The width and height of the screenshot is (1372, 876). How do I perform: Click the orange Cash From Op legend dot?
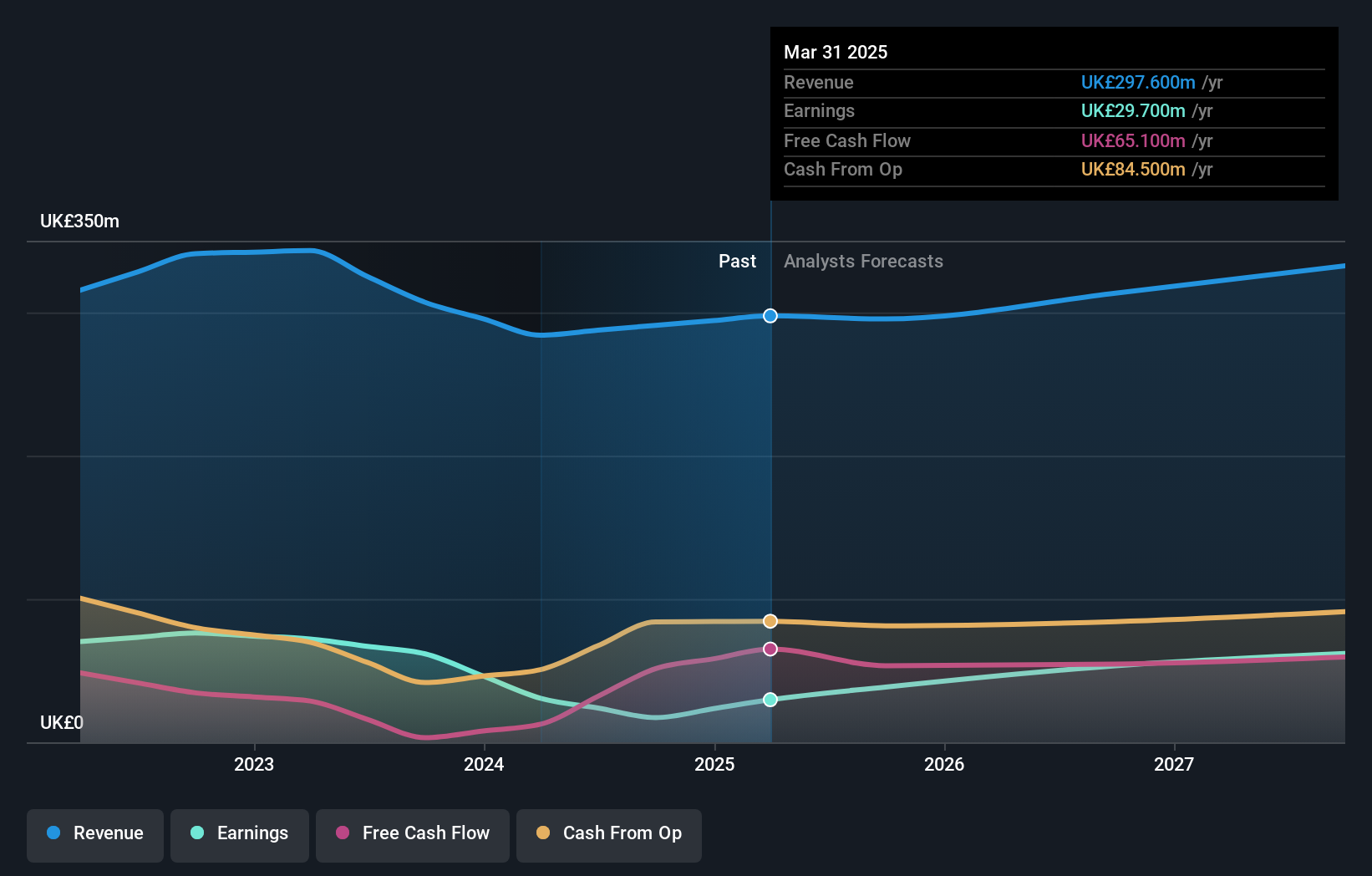(x=543, y=833)
